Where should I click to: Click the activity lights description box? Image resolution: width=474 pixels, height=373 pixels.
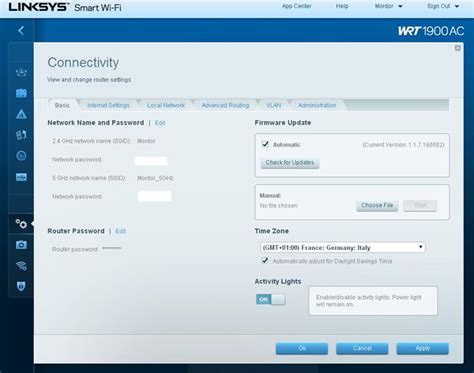pos(373,301)
